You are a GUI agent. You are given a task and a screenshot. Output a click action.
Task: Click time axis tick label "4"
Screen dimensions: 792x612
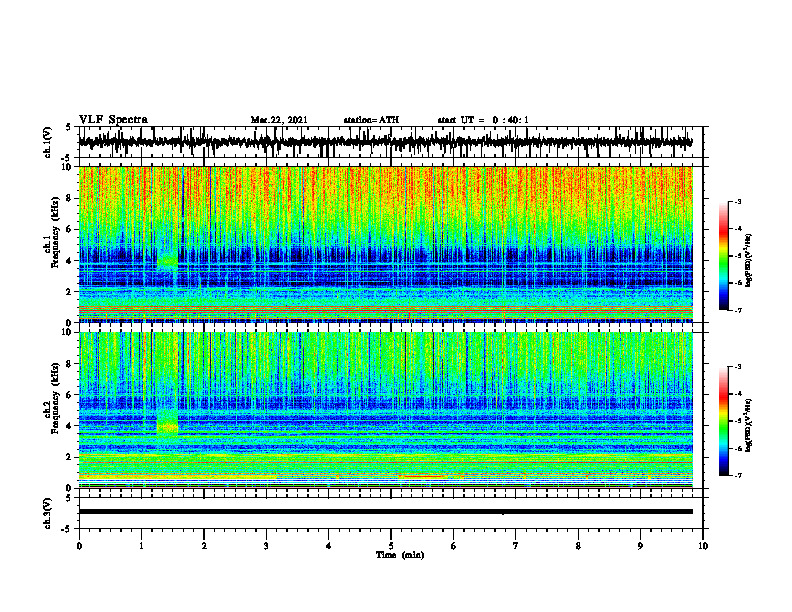329,546
